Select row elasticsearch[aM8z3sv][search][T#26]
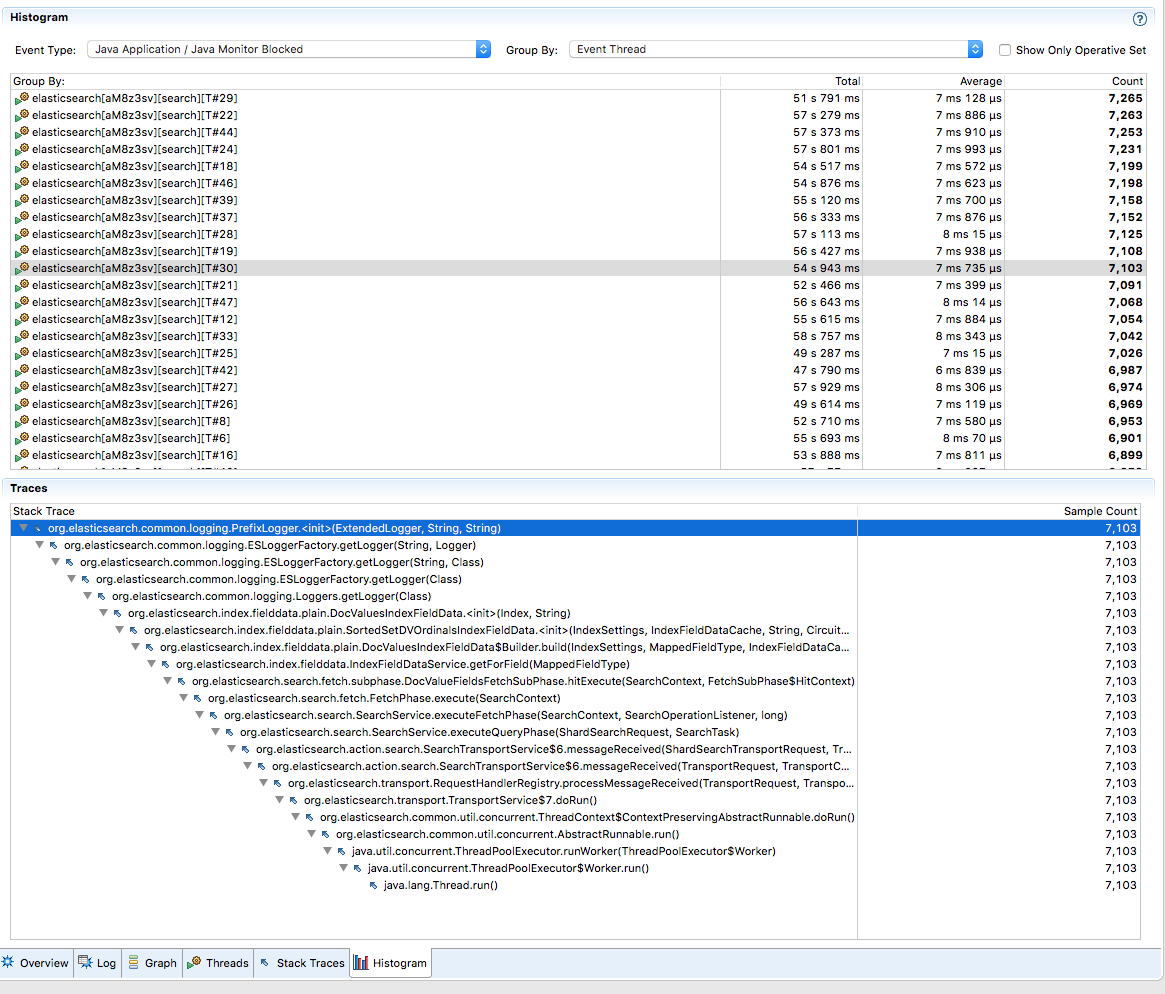Image resolution: width=1165 pixels, height=994 pixels. click(x=578, y=404)
